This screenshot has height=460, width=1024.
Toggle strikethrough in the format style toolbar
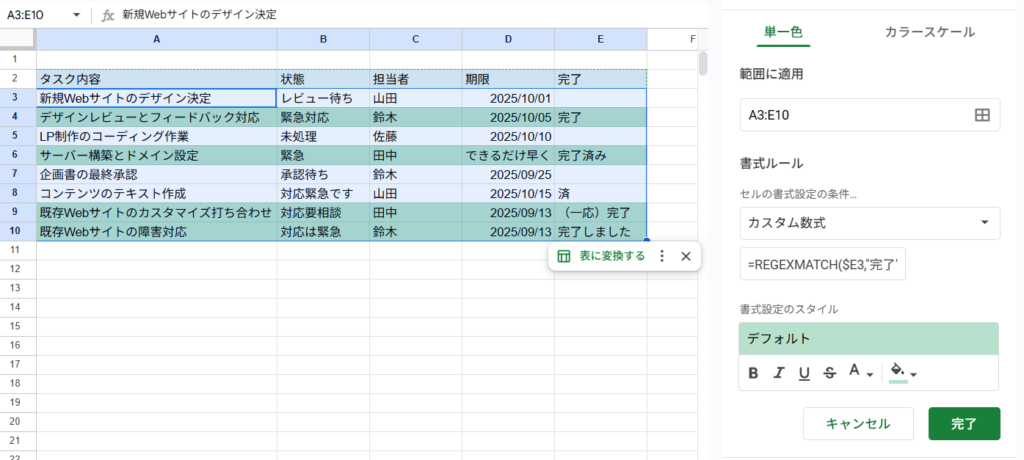coord(829,373)
